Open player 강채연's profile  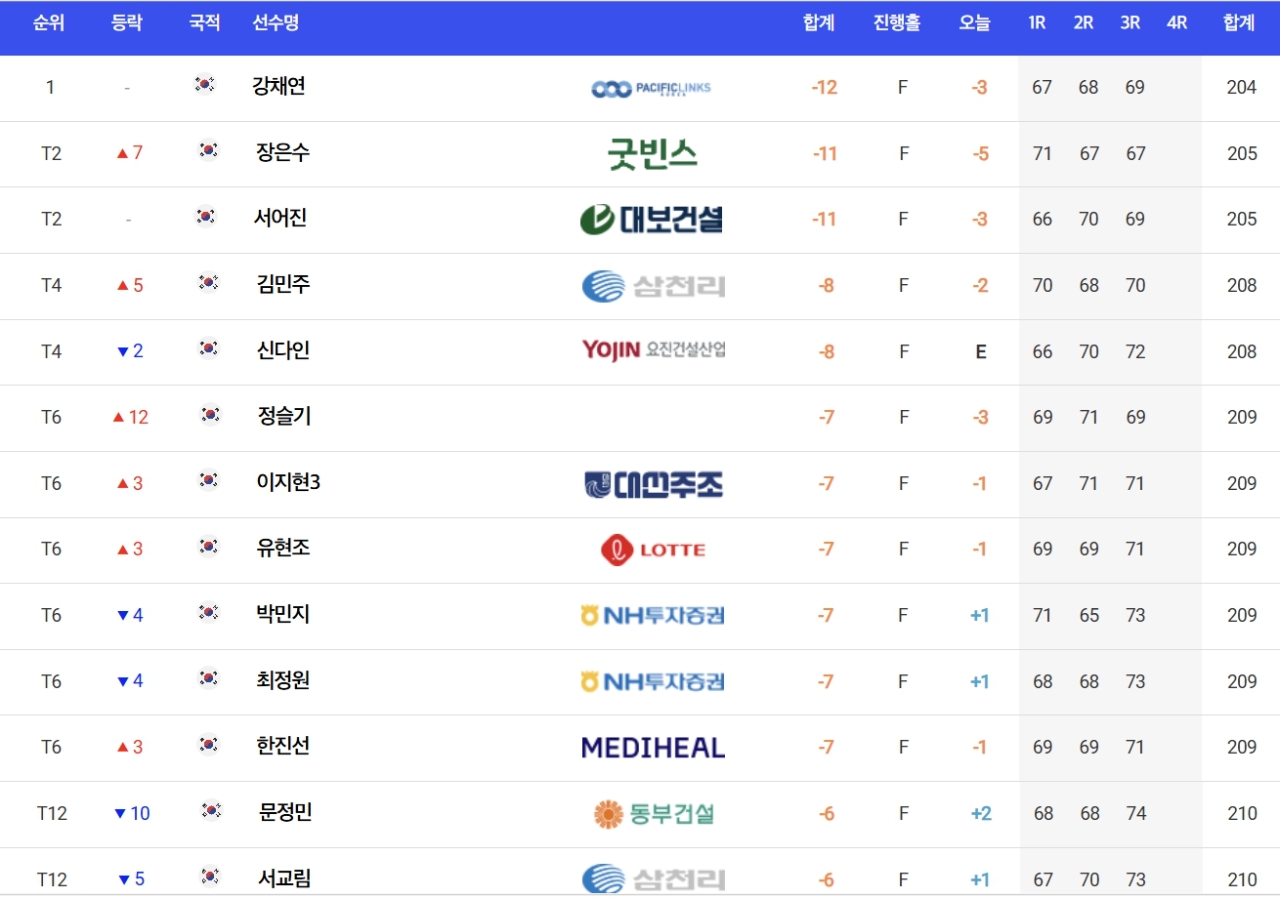pos(279,86)
